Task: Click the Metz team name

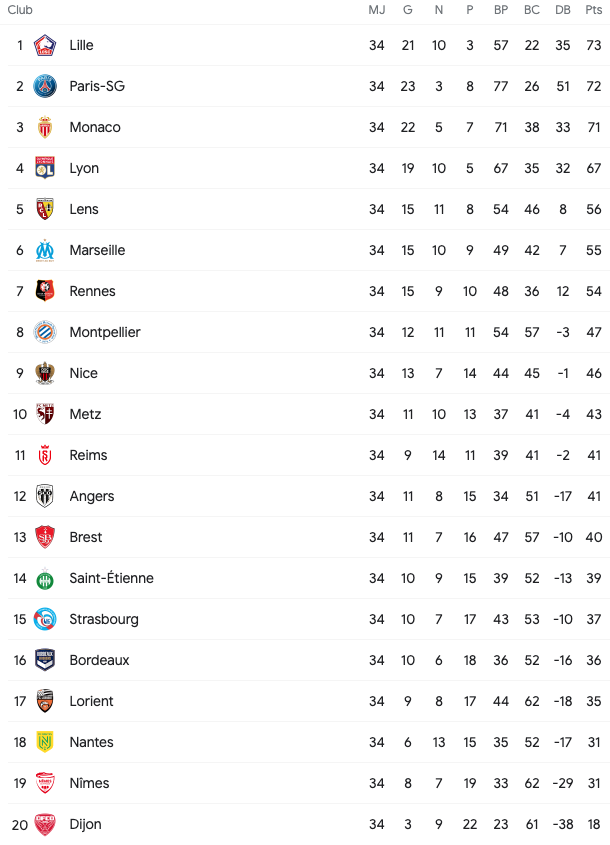Action: 85,414
